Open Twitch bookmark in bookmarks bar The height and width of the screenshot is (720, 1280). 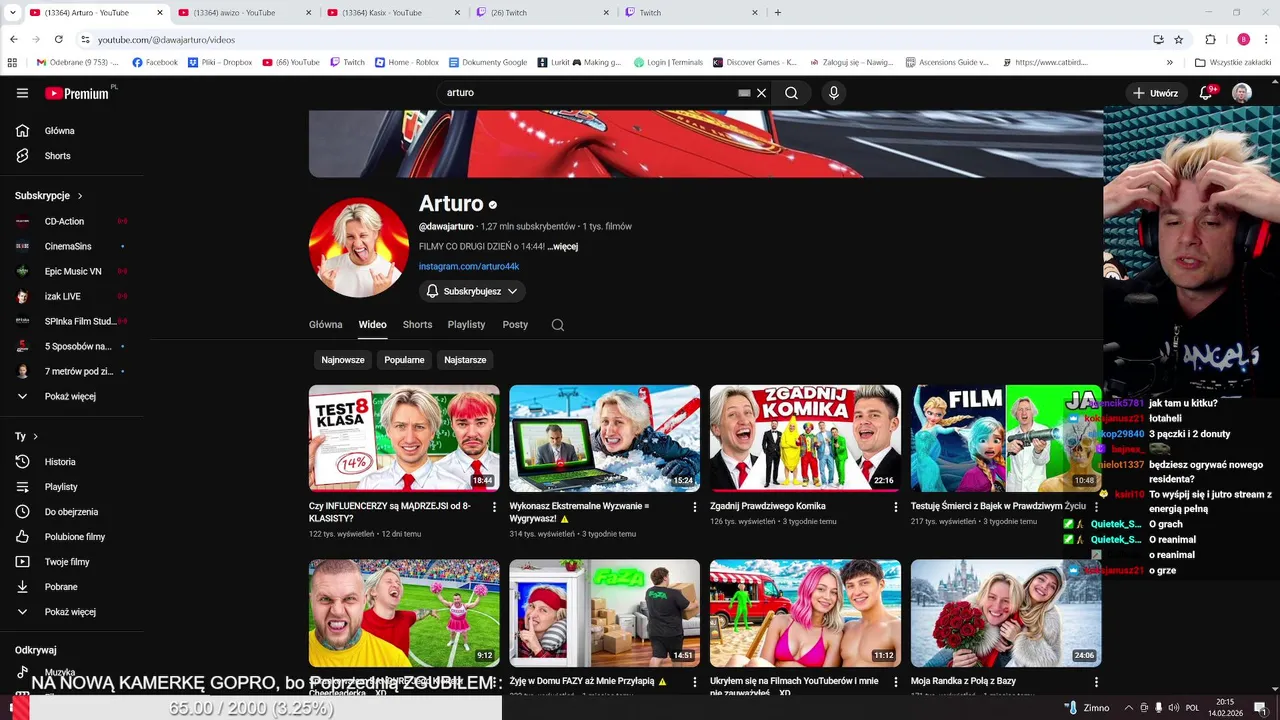[347, 62]
